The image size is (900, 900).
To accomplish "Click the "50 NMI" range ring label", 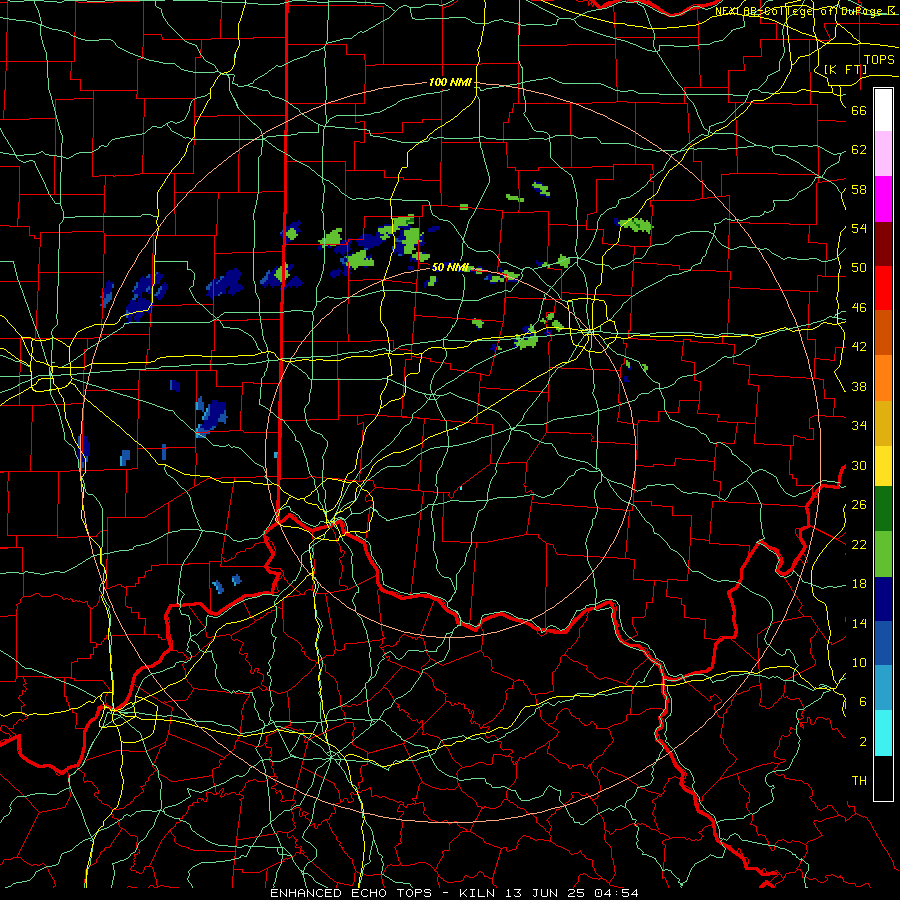I will 450,267.
